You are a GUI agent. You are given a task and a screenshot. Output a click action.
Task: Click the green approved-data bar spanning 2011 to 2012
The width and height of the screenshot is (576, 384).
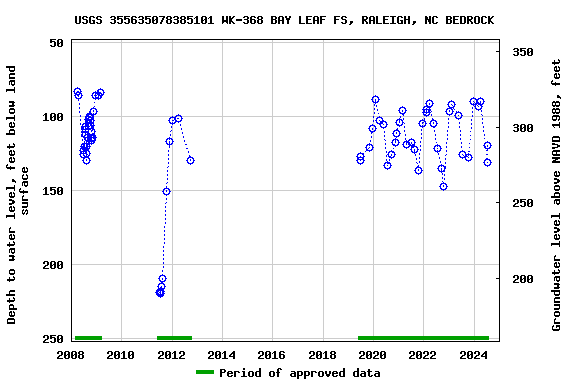pyautogui.click(x=174, y=338)
